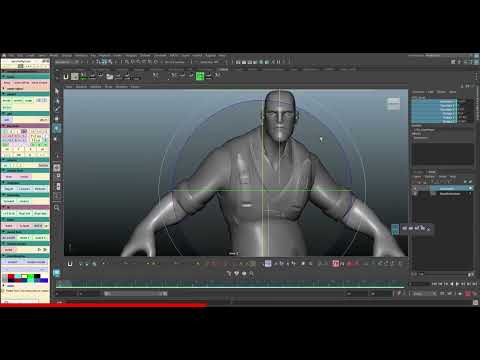
Task: Pick the yellow color swatch in left panel
Action: click(x=24, y=276)
